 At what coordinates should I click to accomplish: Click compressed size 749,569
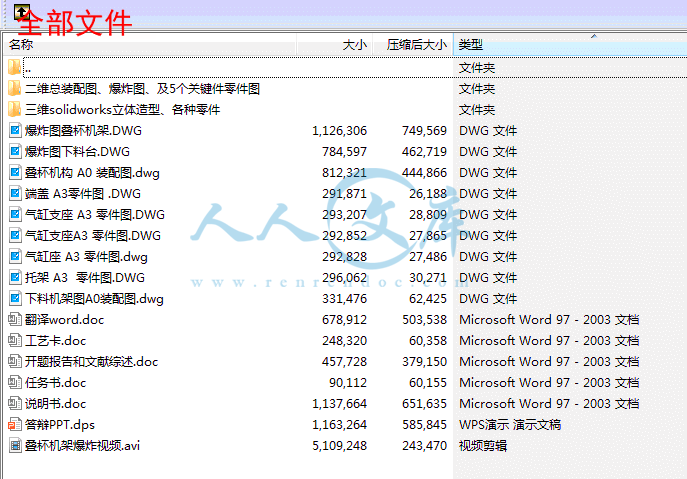424,131
